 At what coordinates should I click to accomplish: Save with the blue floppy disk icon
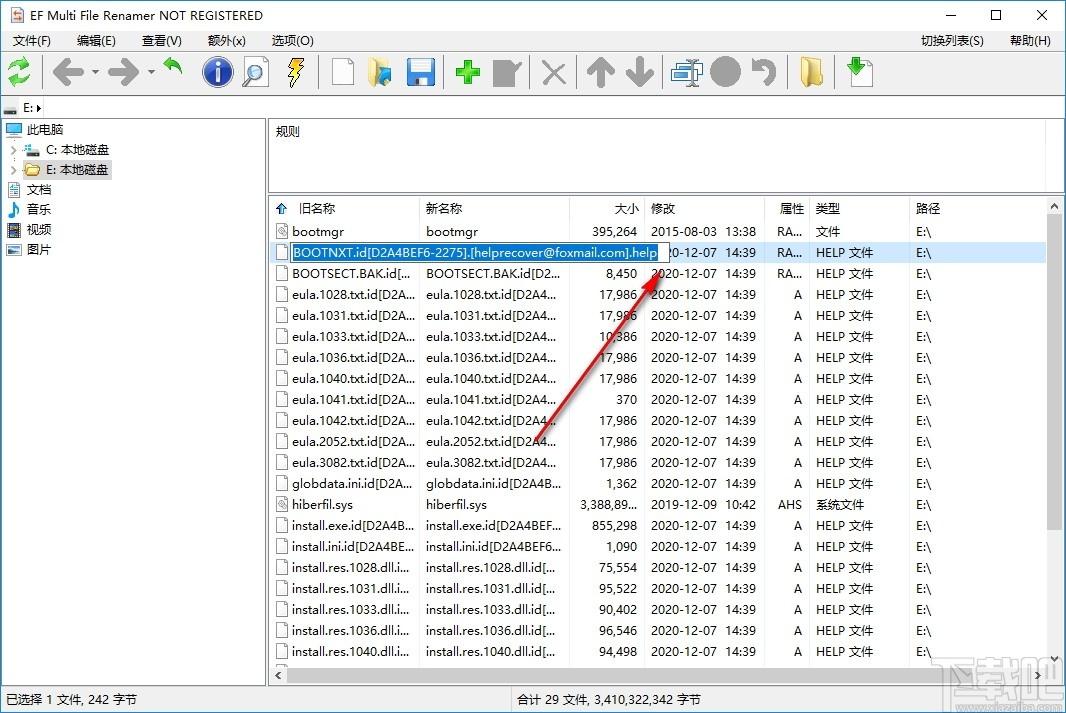[x=420, y=72]
